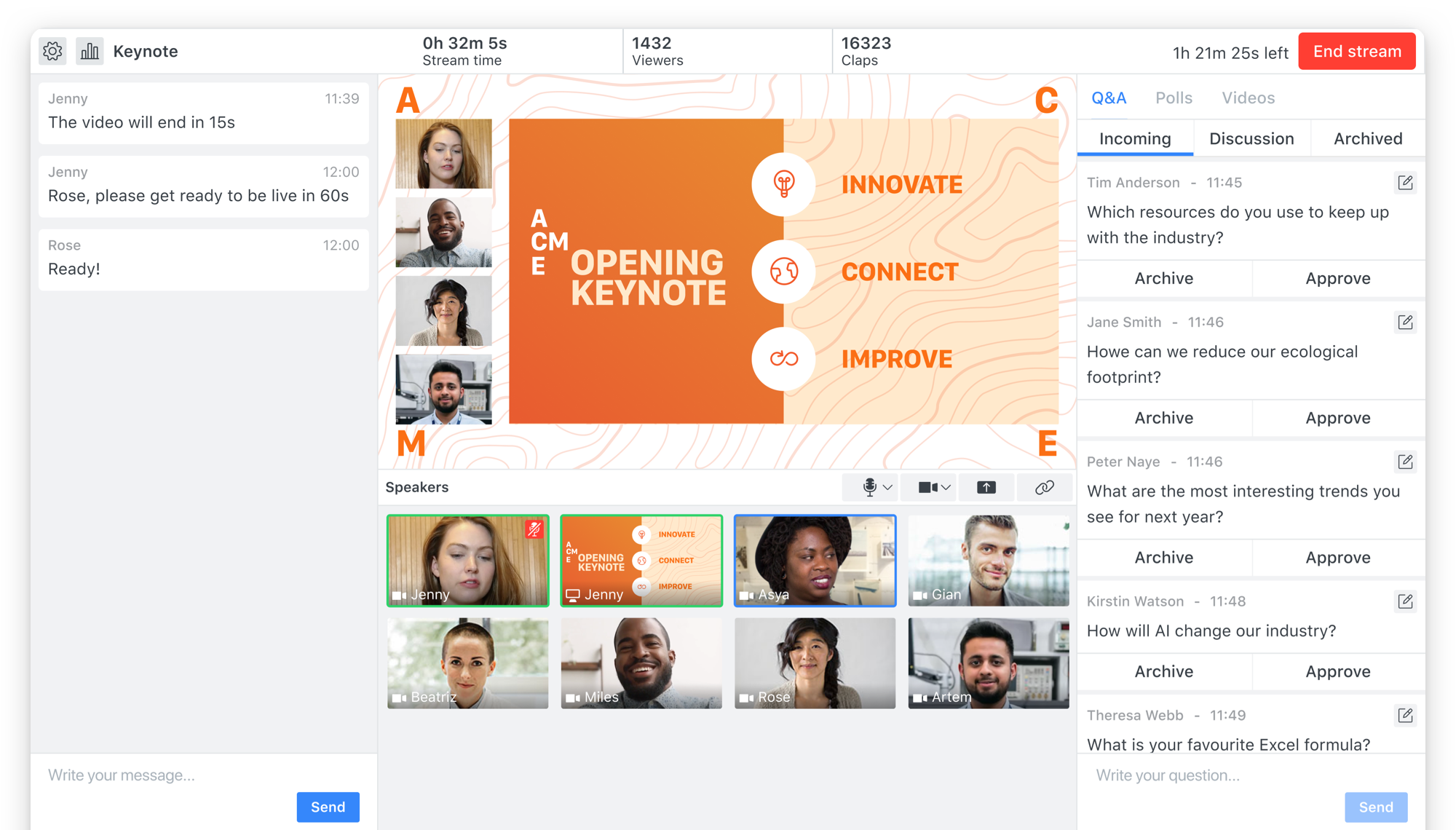
Task: Open the stream settings gear
Action: (x=52, y=51)
